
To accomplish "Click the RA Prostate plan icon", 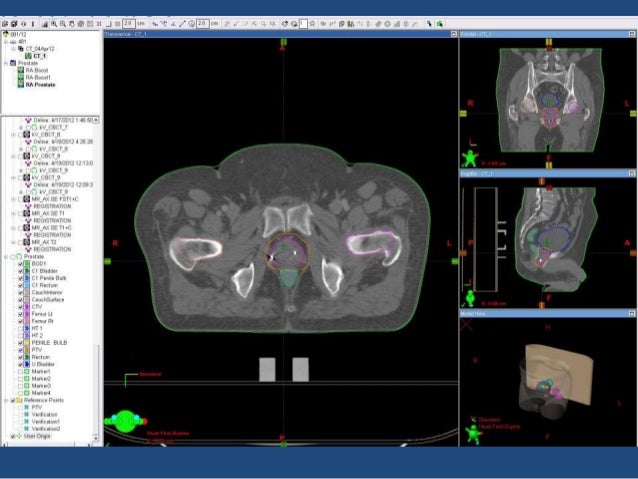I will (20, 85).
